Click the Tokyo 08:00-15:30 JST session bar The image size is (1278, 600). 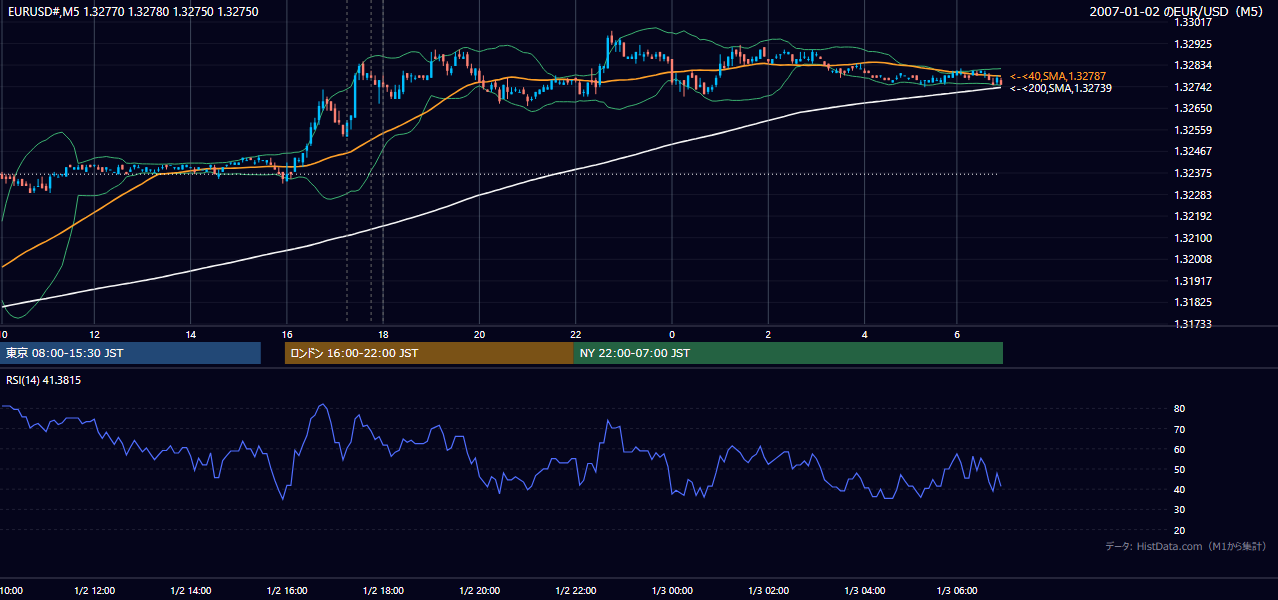click(130, 353)
